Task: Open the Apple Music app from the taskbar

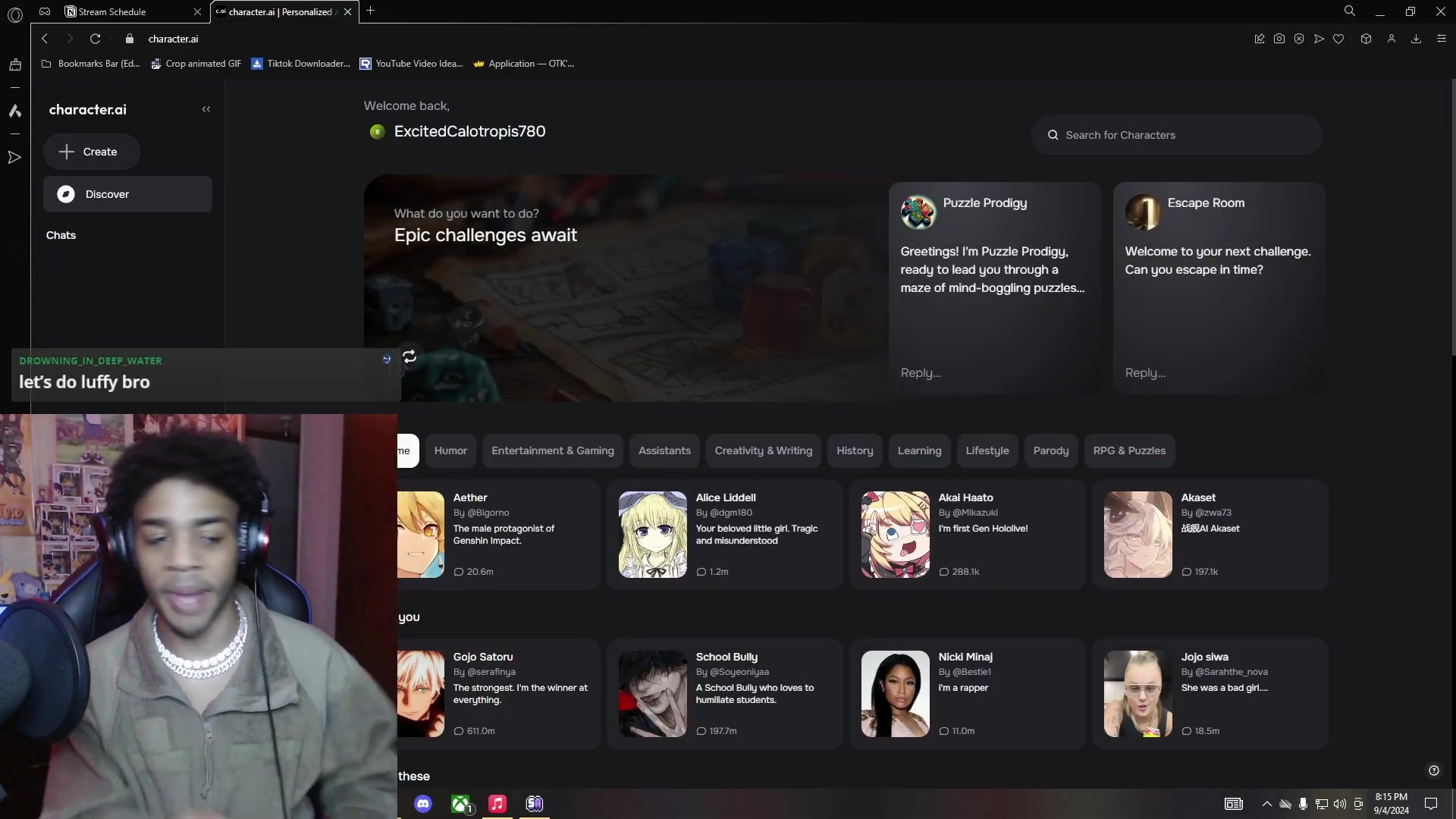Action: pos(497,804)
